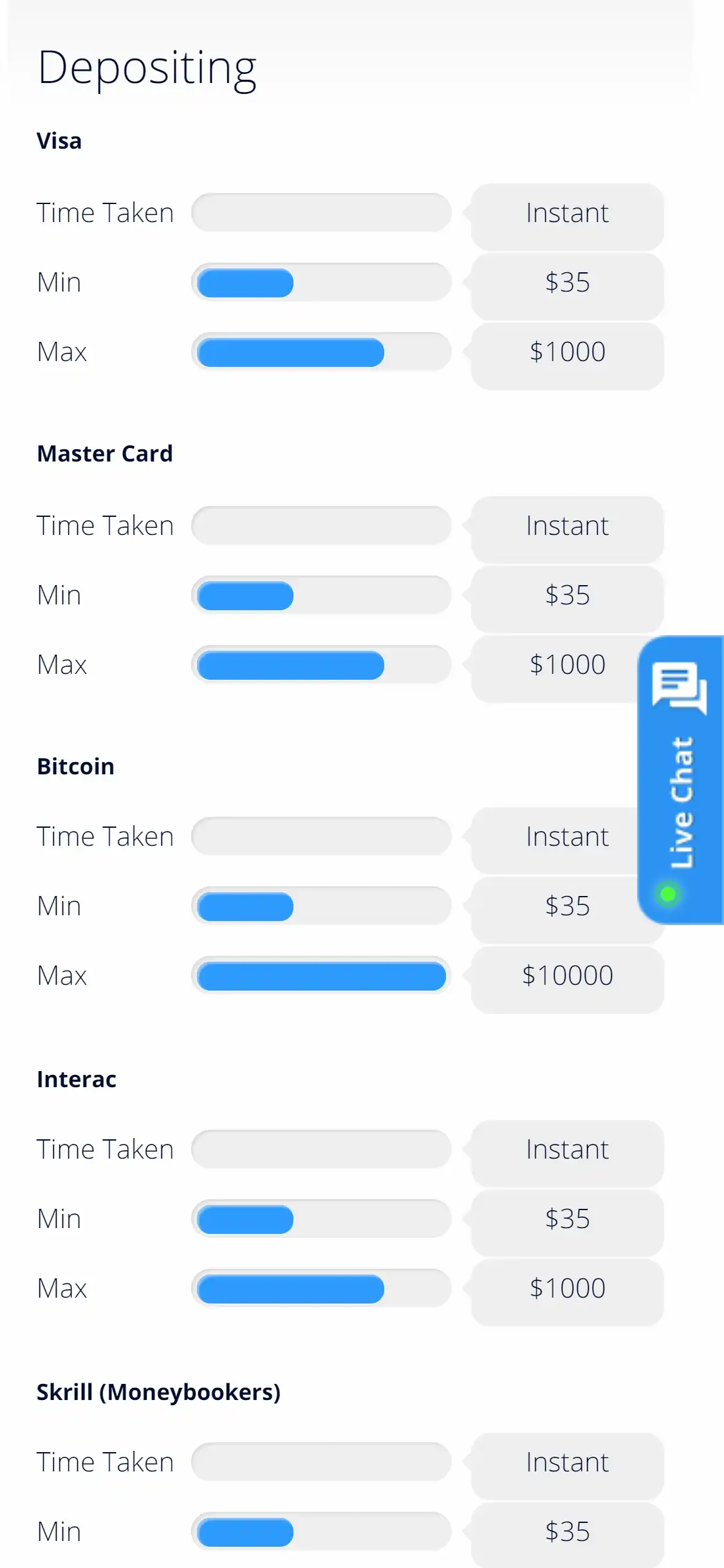Open the Live Chat side tab
Viewport: 724px width, 1568px height.
pos(682,801)
